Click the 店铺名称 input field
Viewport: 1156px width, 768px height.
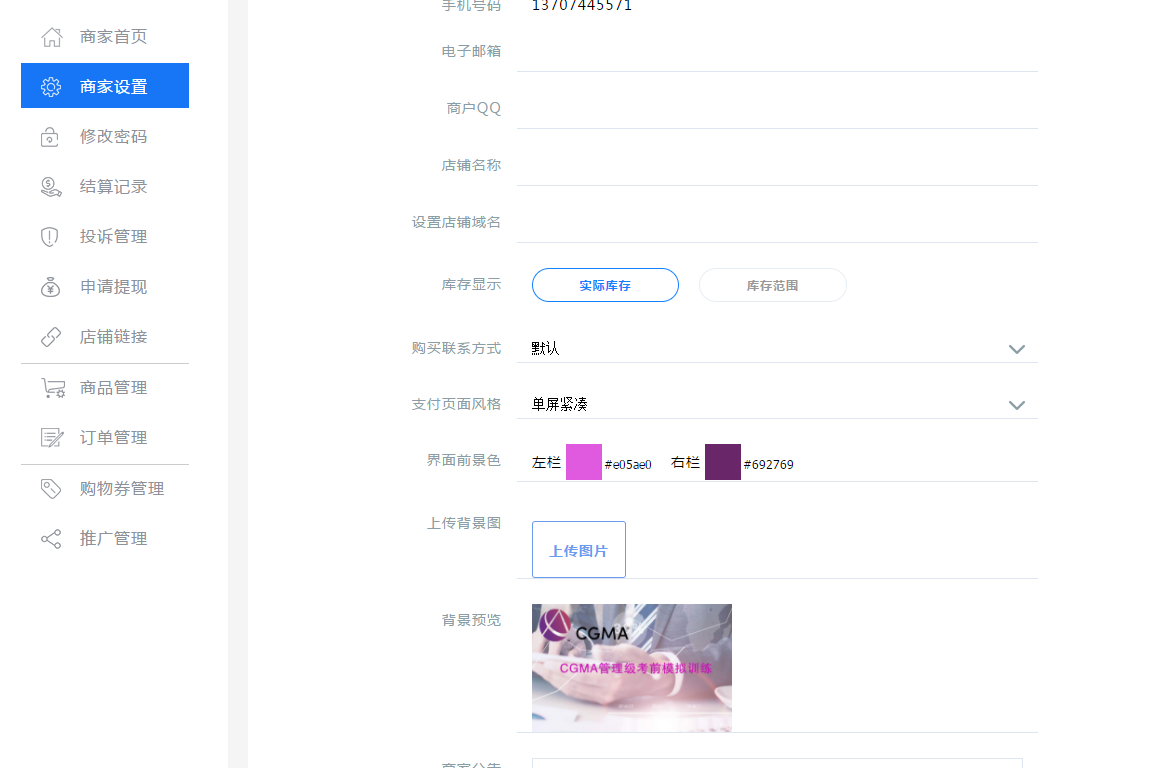tap(777, 165)
